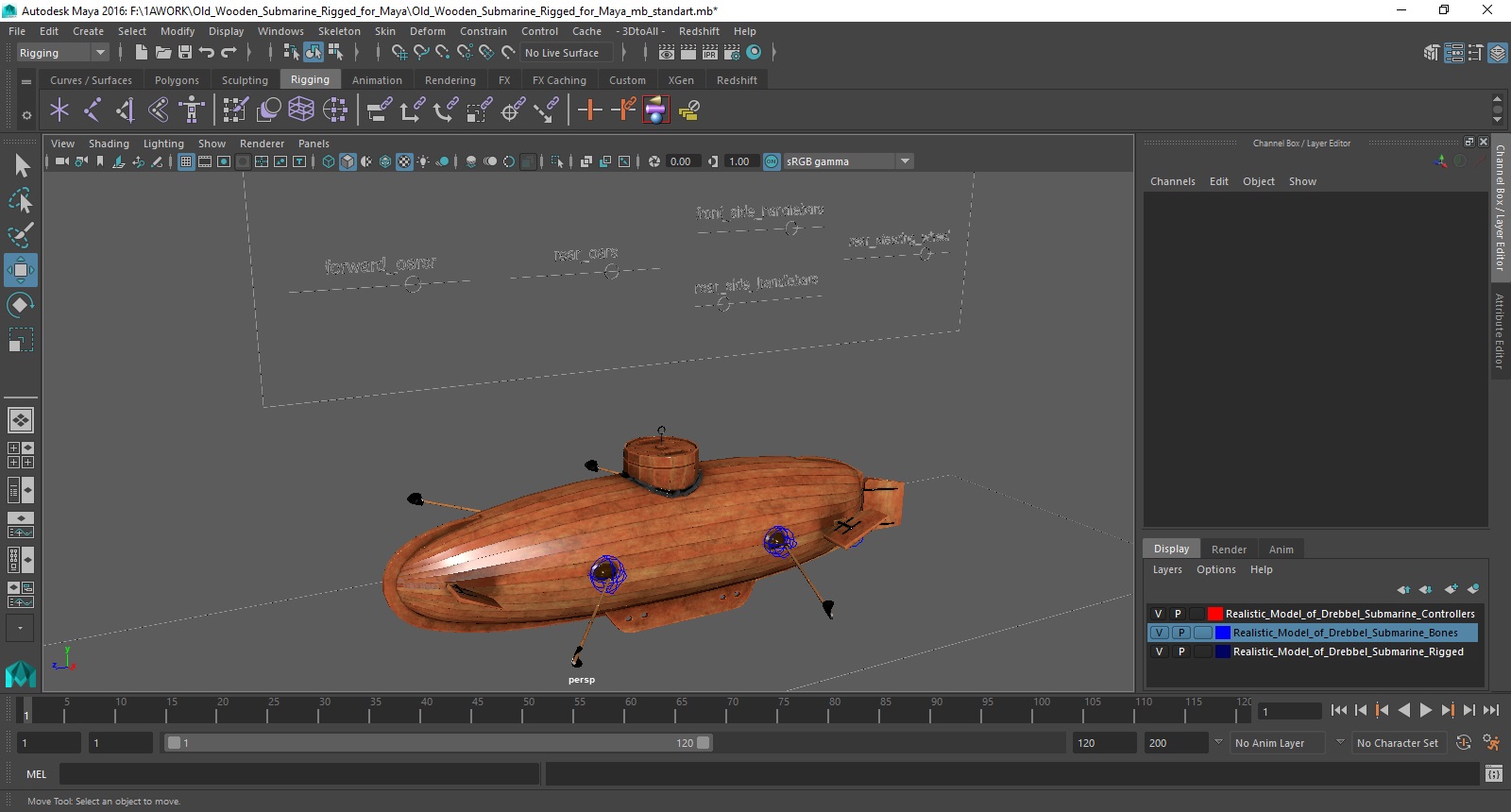
Task: Open the Options menu in Layer Editor
Action: coord(1215,569)
